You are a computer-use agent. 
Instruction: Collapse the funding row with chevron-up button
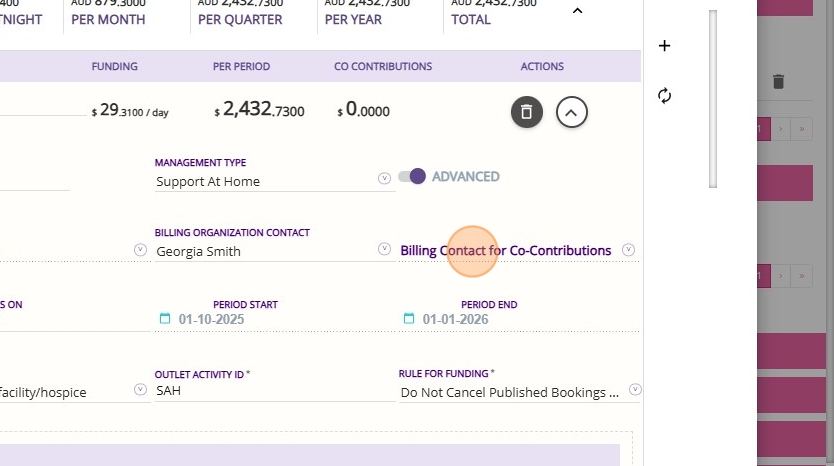[x=571, y=112]
